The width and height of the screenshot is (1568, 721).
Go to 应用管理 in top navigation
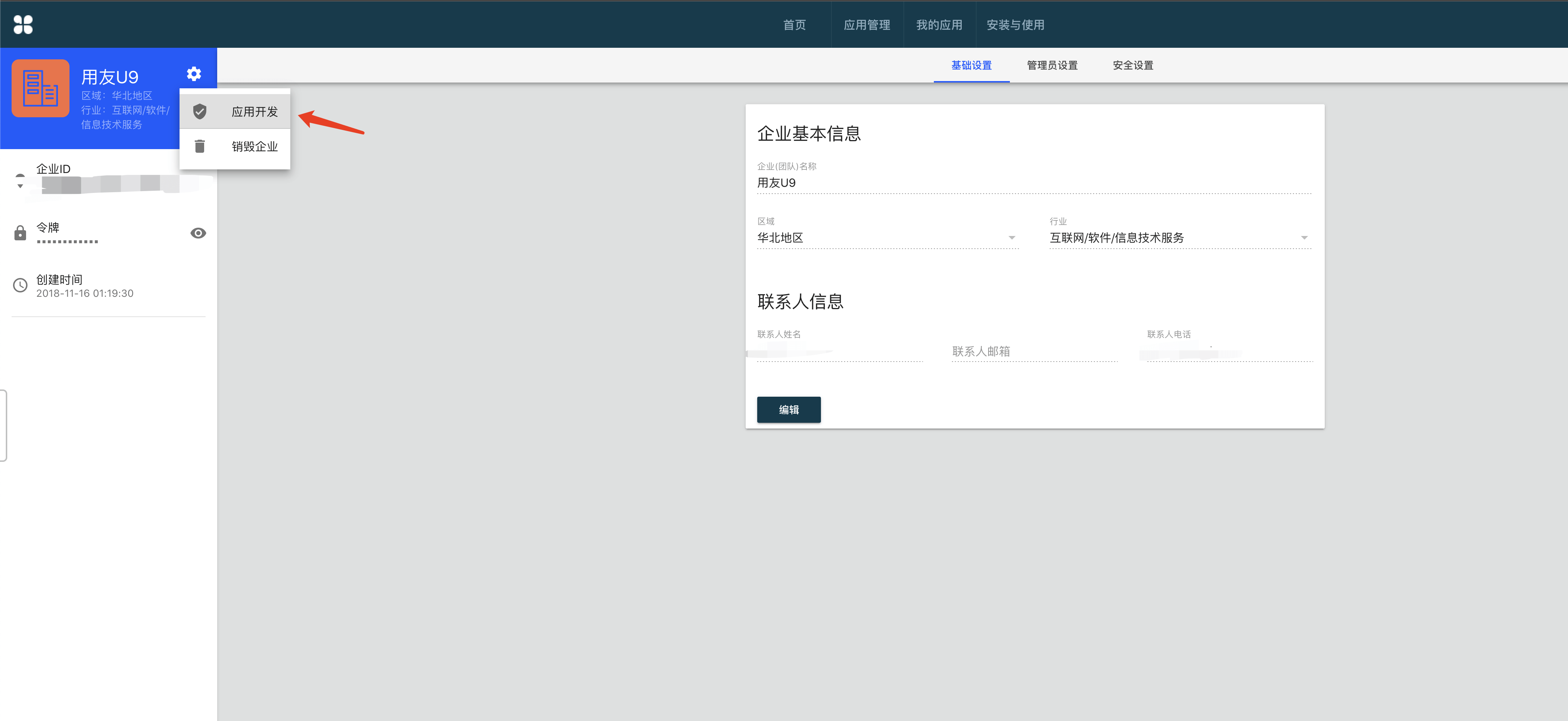(x=866, y=25)
